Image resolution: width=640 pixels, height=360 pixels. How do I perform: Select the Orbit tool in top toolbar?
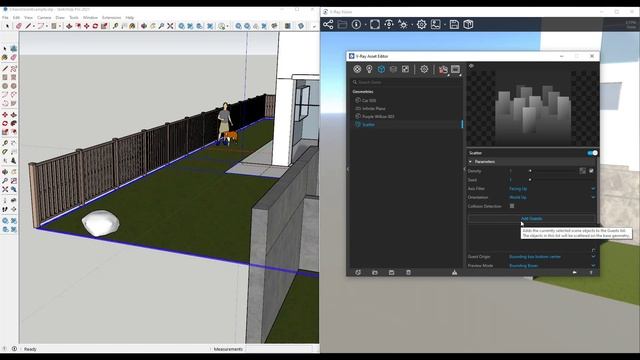pos(144,26)
